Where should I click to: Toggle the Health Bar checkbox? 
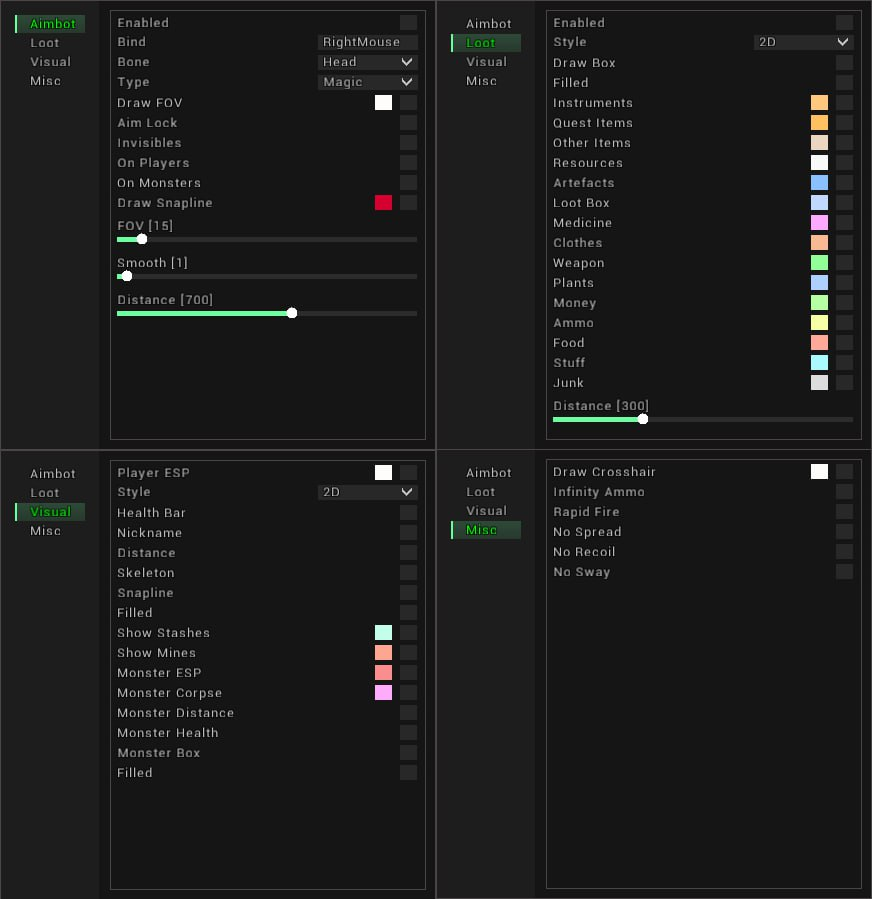coord(408,512)
